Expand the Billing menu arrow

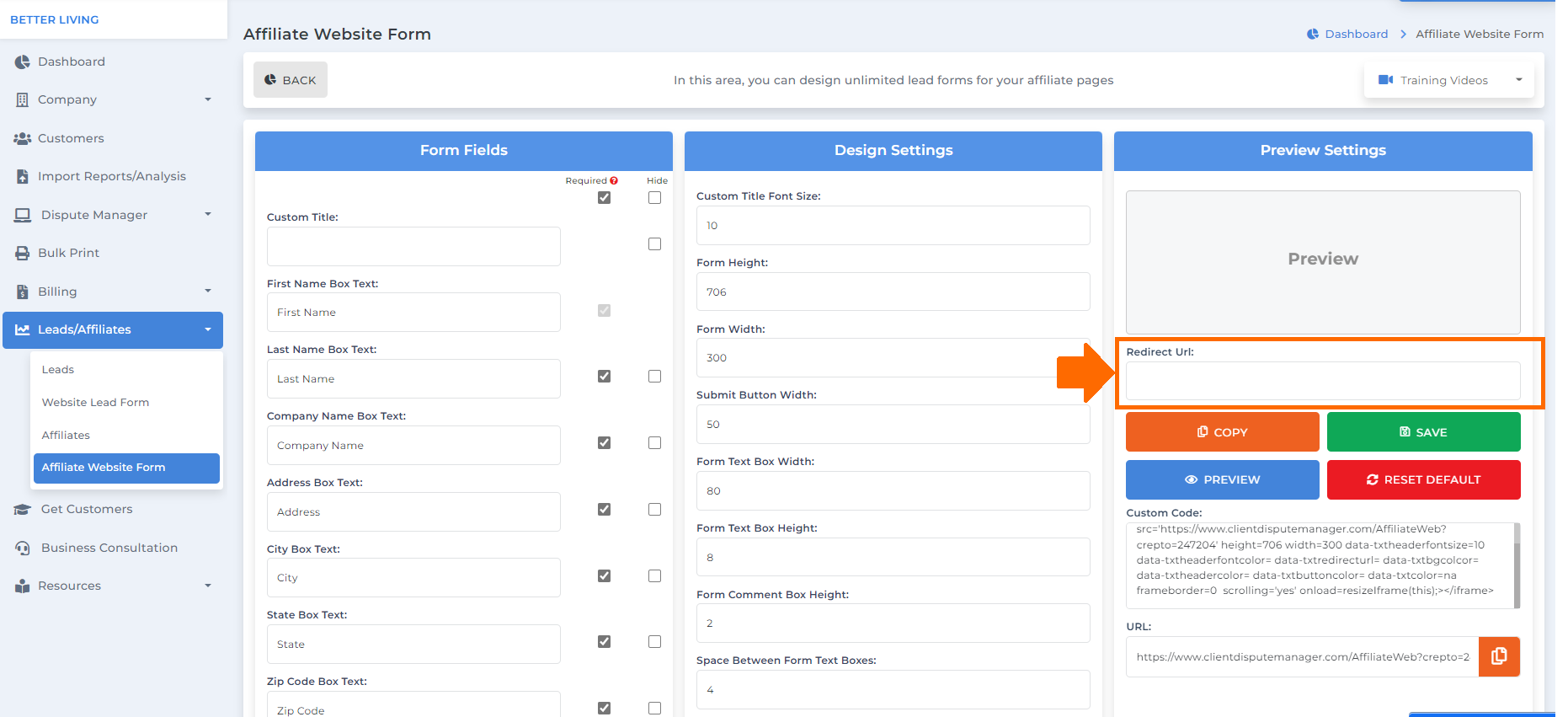[208, 291]
